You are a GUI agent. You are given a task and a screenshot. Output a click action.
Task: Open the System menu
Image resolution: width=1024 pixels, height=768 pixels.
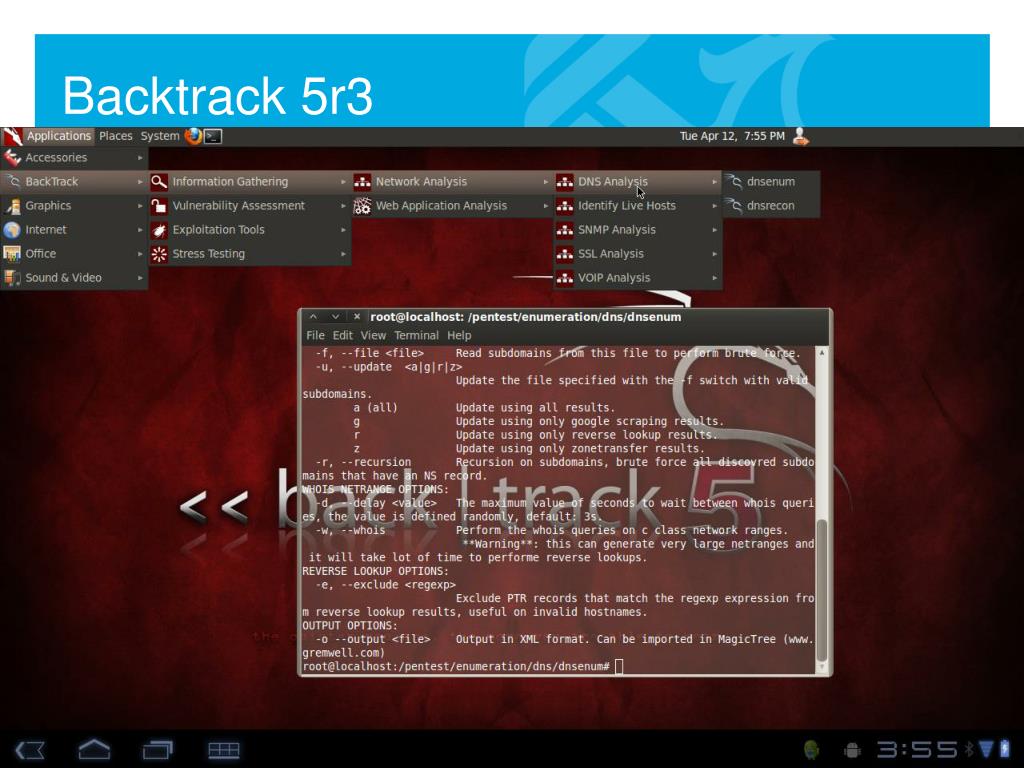pyautogui.click(x=159, y=136)
